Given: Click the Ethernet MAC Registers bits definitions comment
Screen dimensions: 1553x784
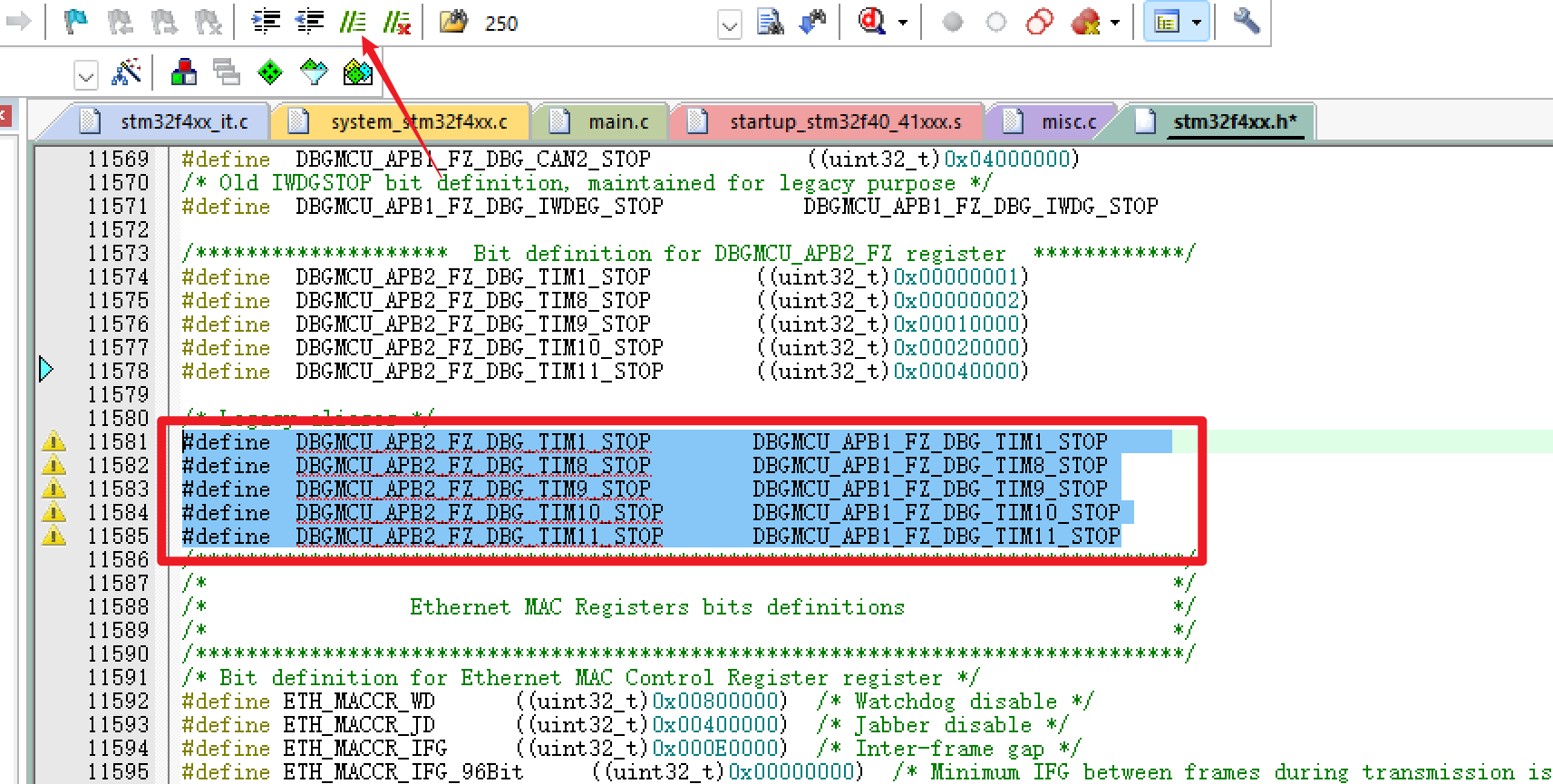Looking at the screenshot, I should click(x=657, y=607).
